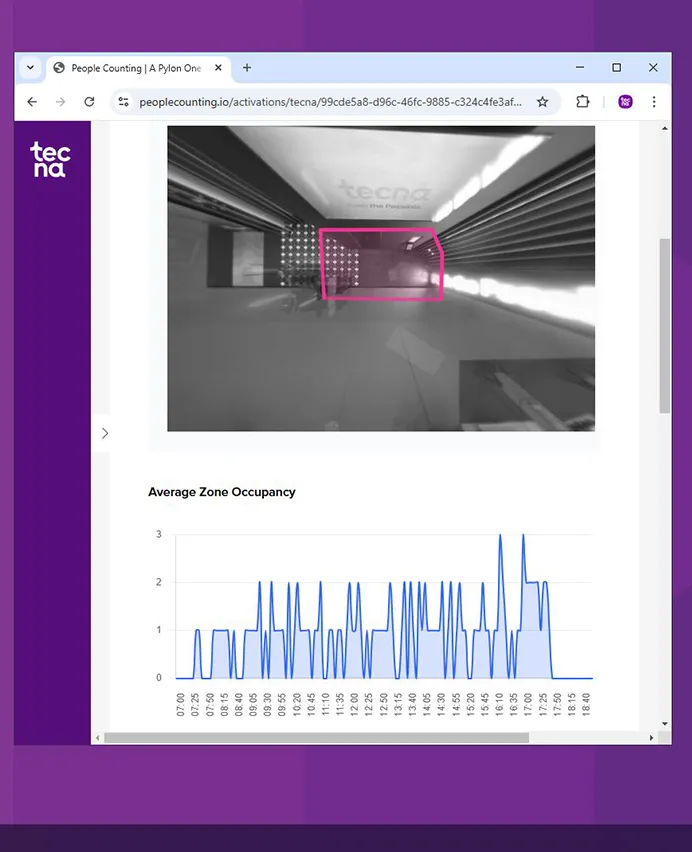Image resolution: width=692 pixels, height=852 pixels.
Task: Reload the current page
Action: coord(89,102)
